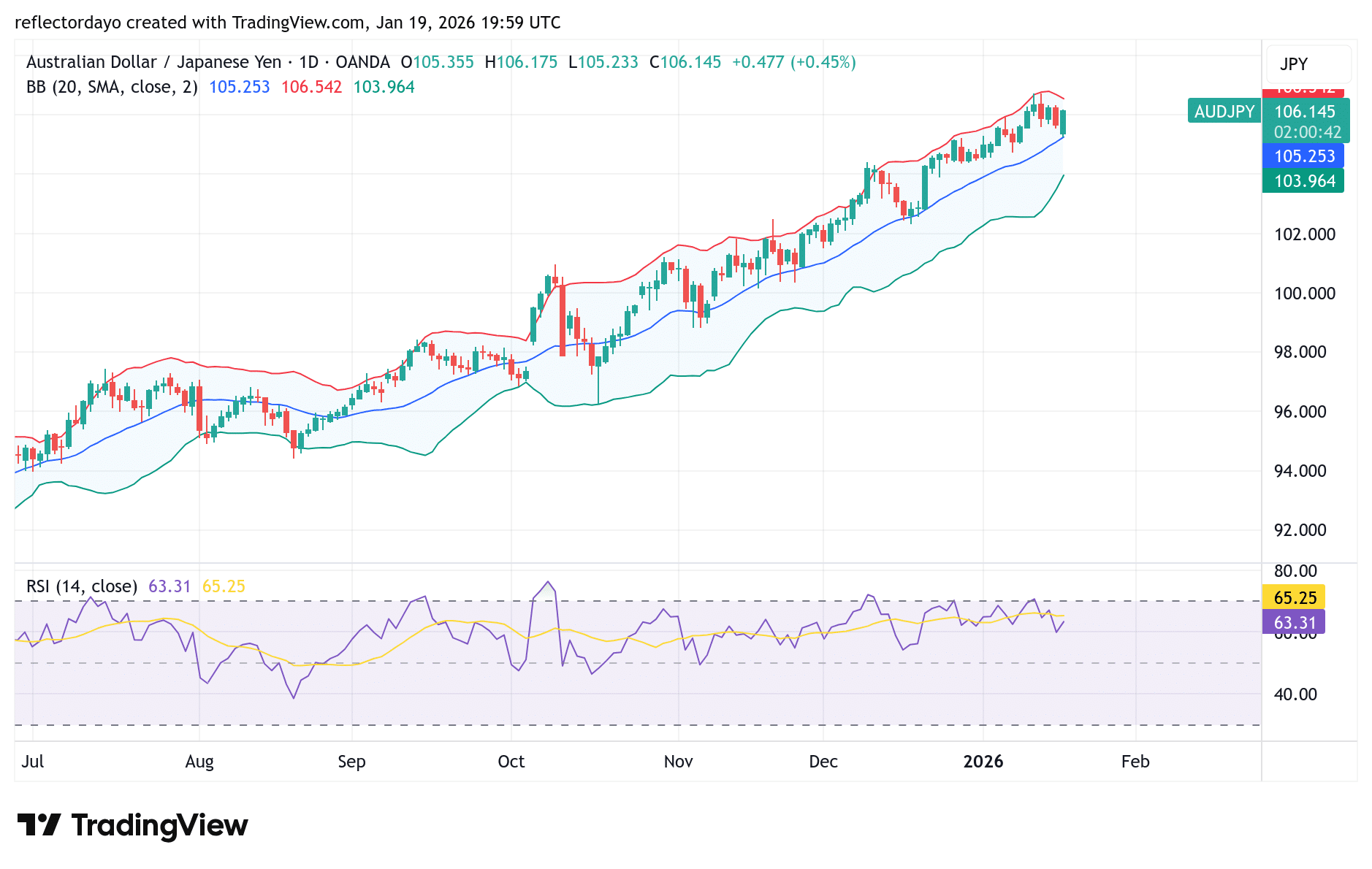This screenshot has width=1372, height=869.
Task: Open the AUDJPY symbol label on the chart
Action: tap(1224, 112)
